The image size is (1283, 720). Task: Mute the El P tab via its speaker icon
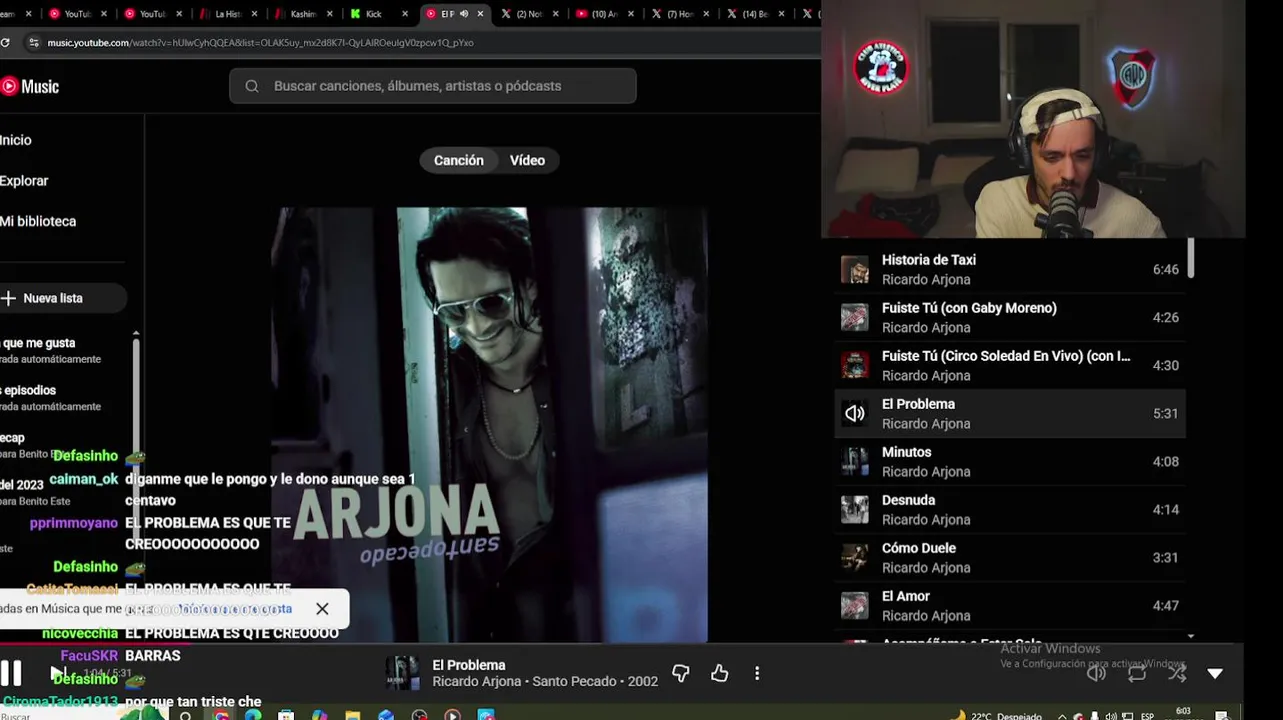pos(463,14)
